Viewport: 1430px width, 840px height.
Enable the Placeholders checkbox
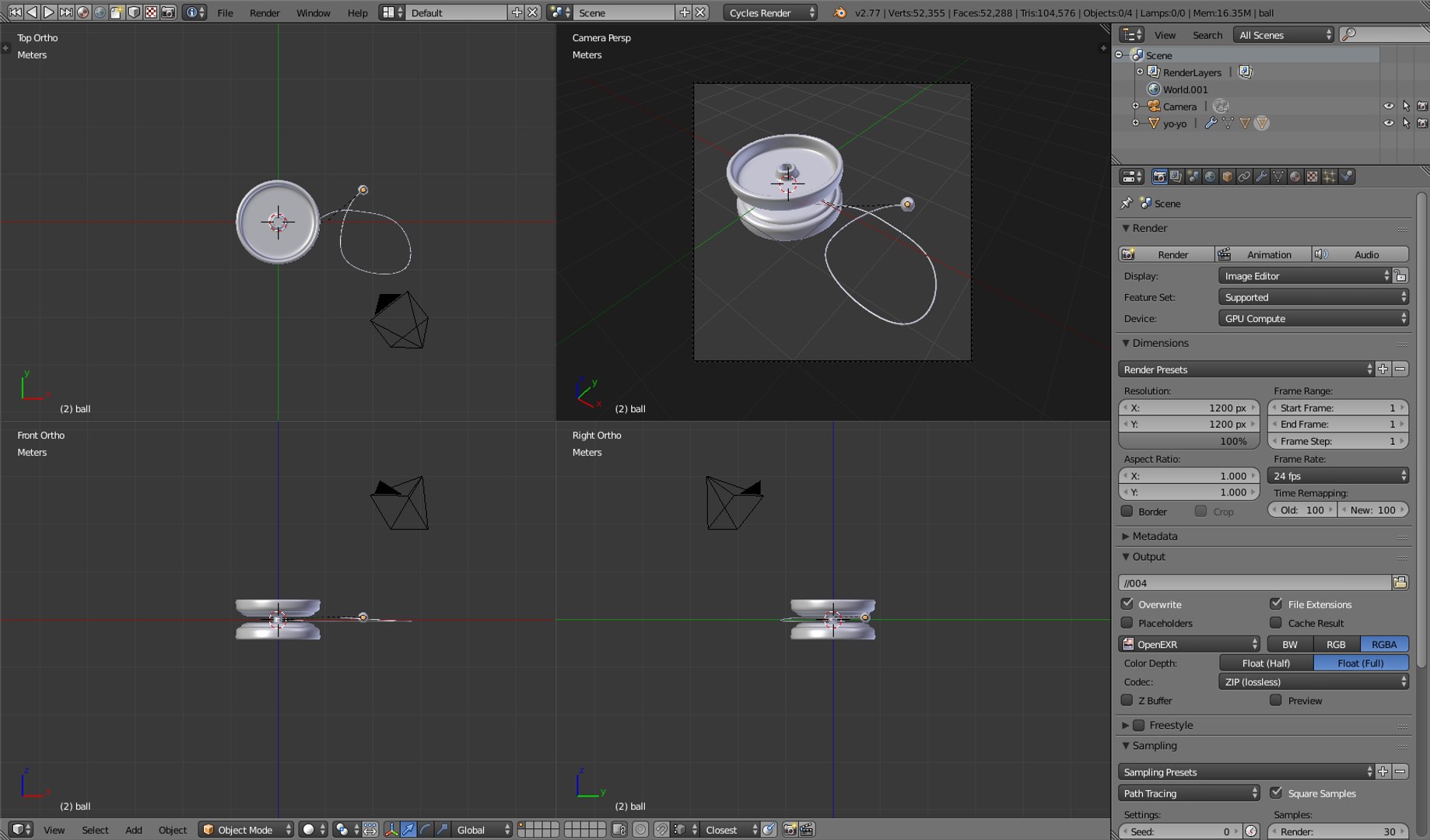click(1127, 622)
